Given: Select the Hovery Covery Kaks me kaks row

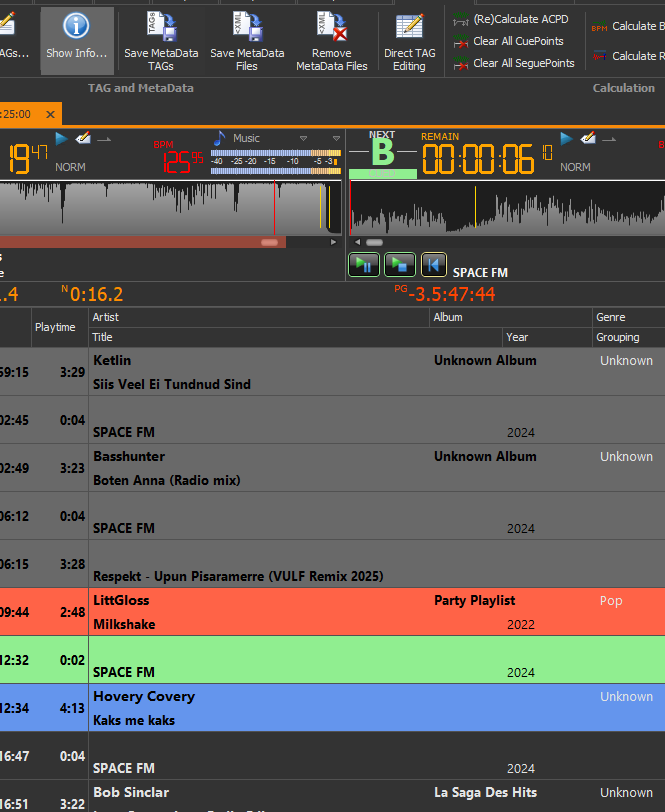Looking at the screenshot, I should pyautogui.click(x=300, y=708).
